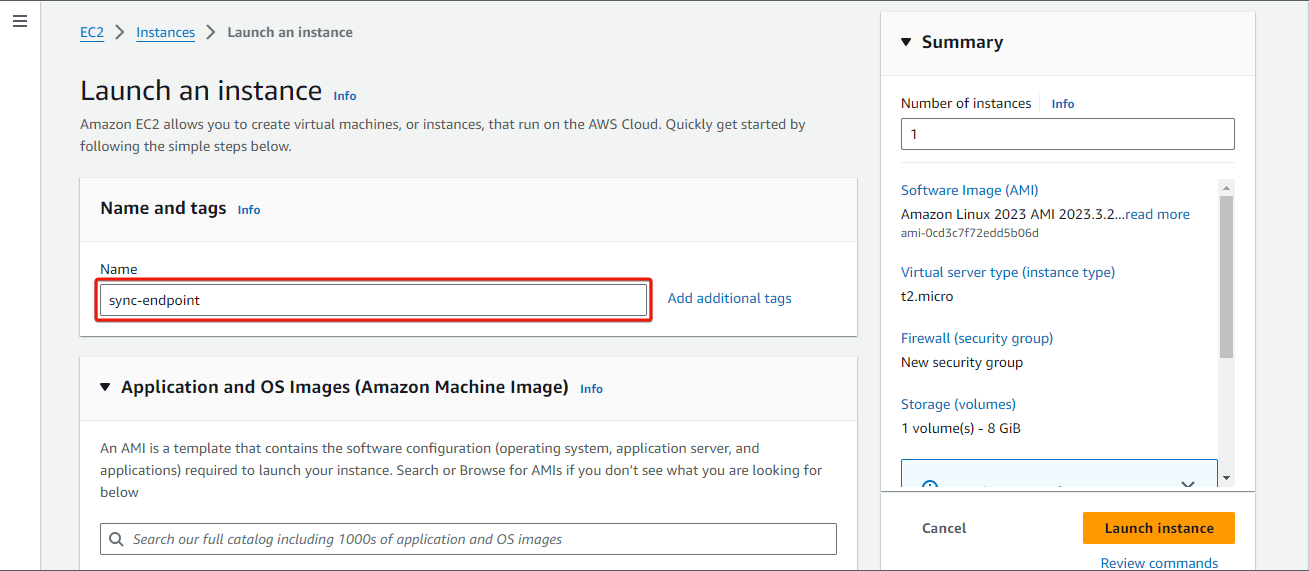Open Review commands link
Viewport: 1309px width, 571px height.
pos(1159,563)
